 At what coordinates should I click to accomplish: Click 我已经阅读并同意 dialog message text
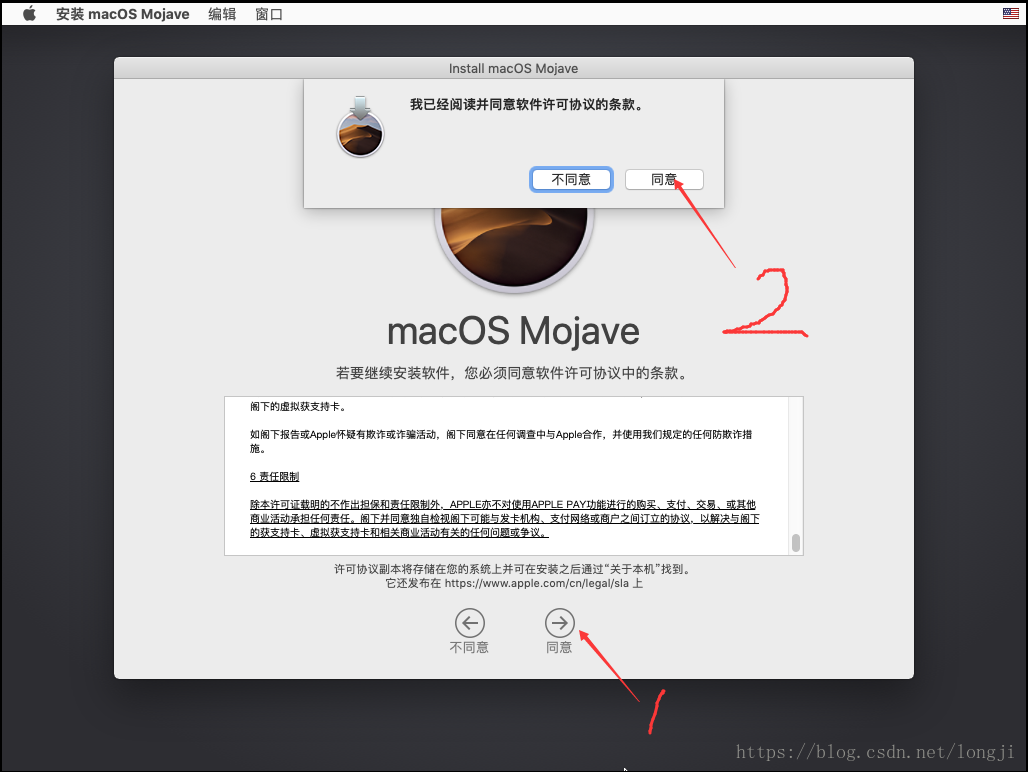tap(526, 104)
